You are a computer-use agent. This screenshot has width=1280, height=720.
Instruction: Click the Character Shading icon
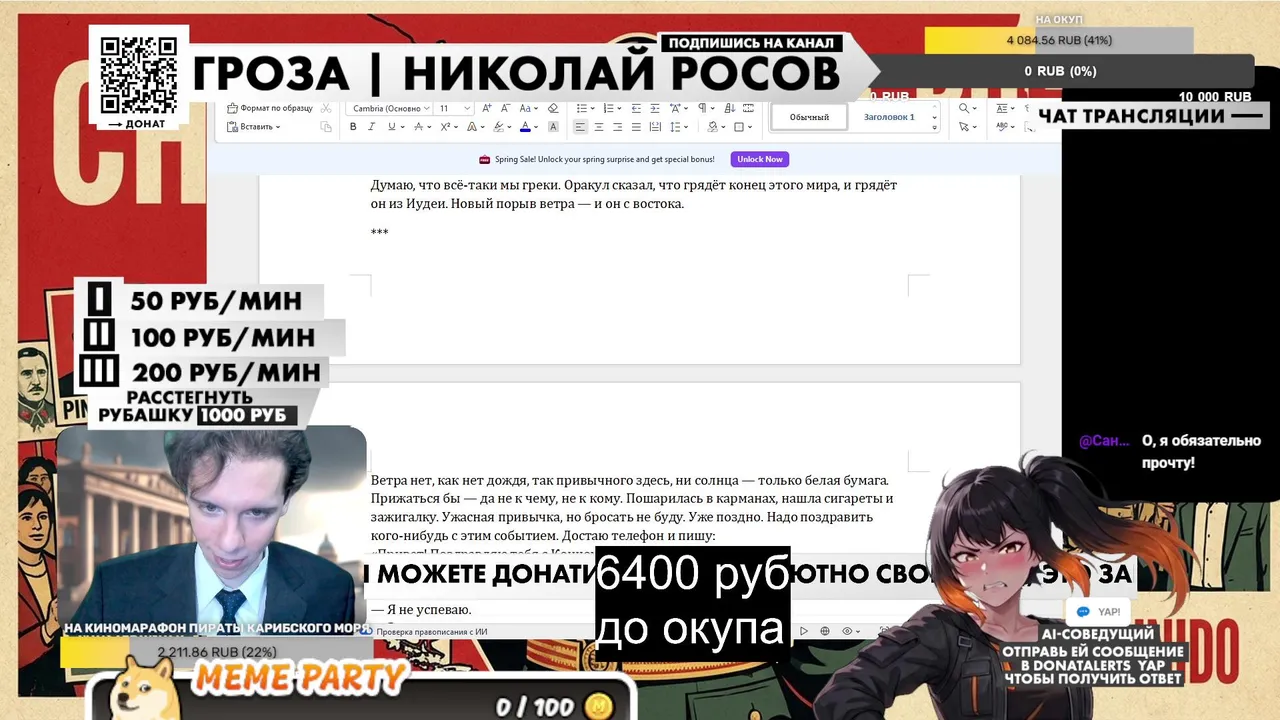click(553, 127)
